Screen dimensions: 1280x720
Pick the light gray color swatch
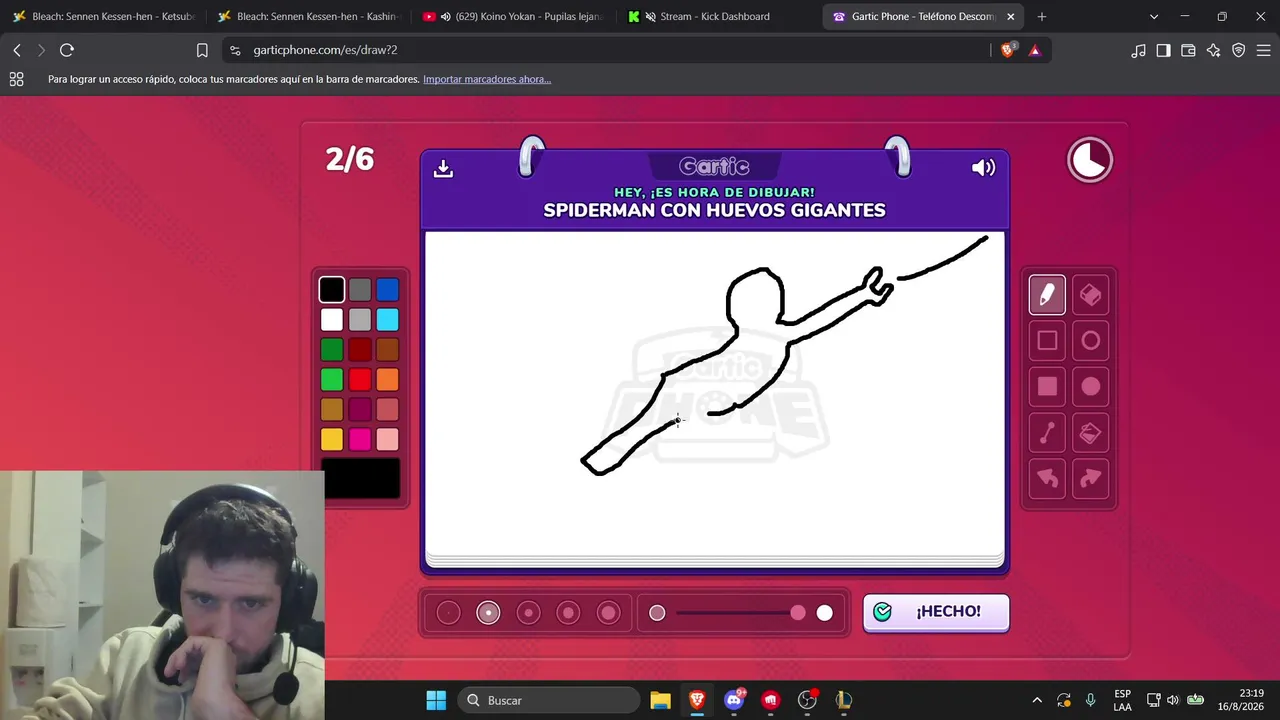click(360, 320)
